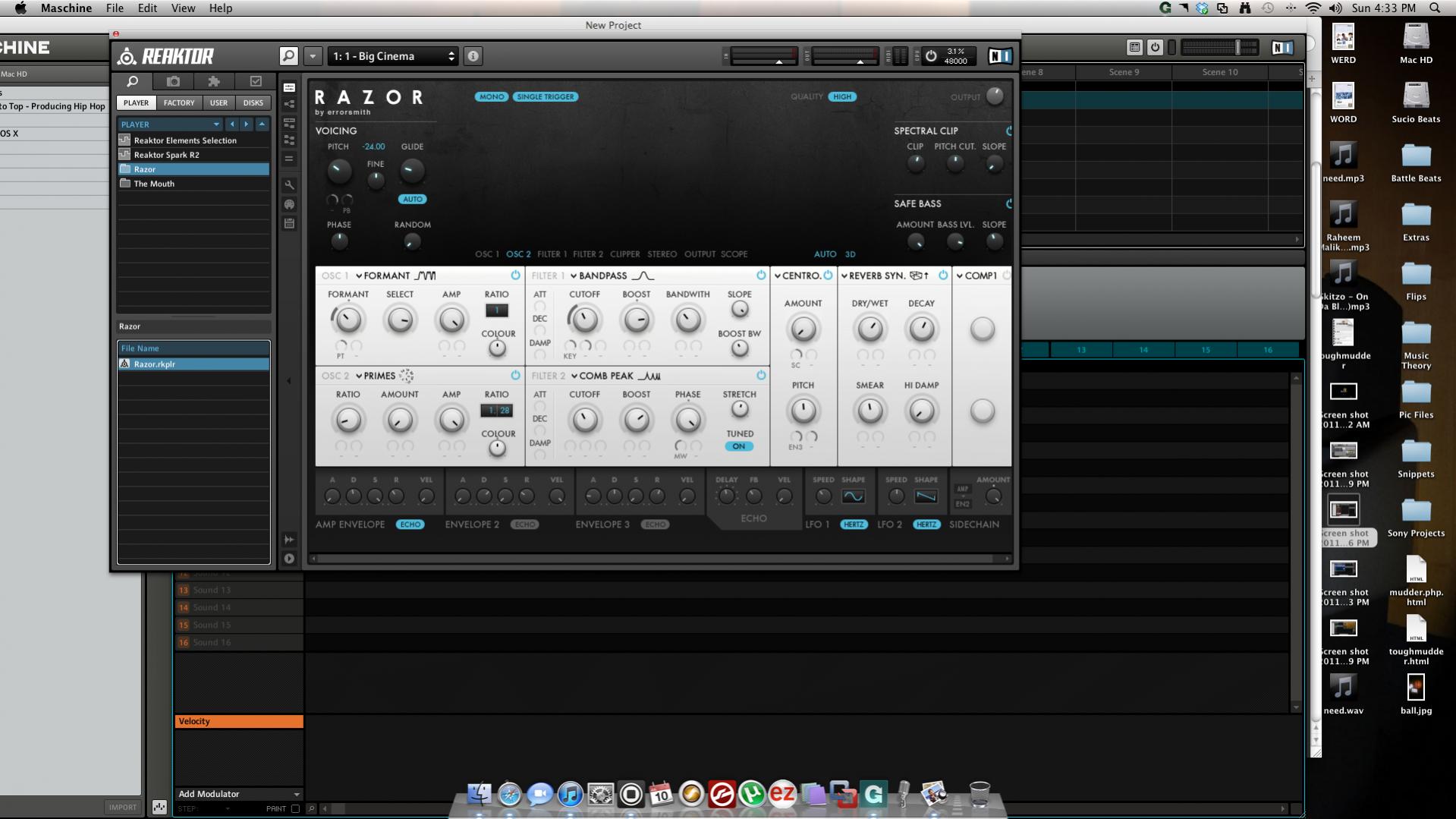Open the Battle Beats desktop folder
Viewport: 1456px width, 819px height.
coord(1416,163)
